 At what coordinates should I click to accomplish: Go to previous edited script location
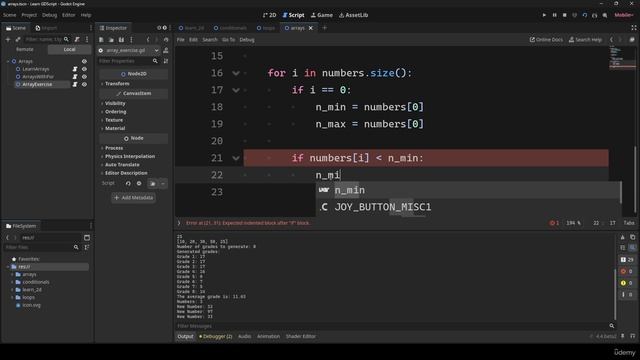(611, 40)
